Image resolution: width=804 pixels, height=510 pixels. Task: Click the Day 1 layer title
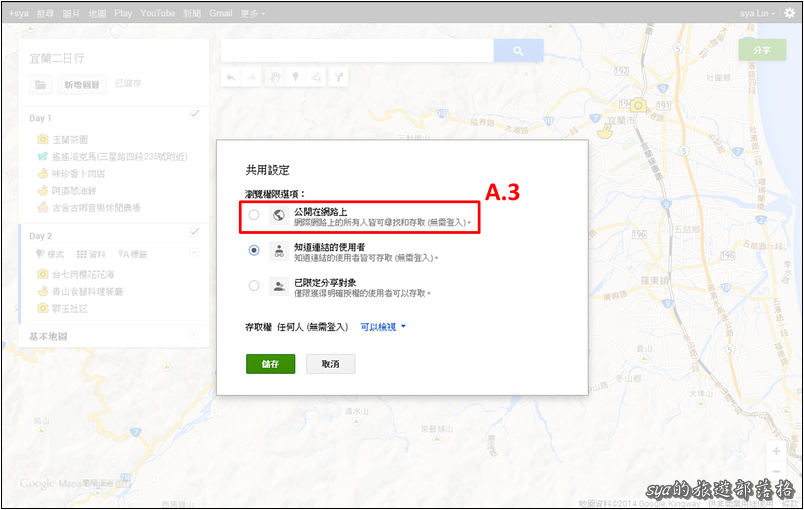pos(40,118)
